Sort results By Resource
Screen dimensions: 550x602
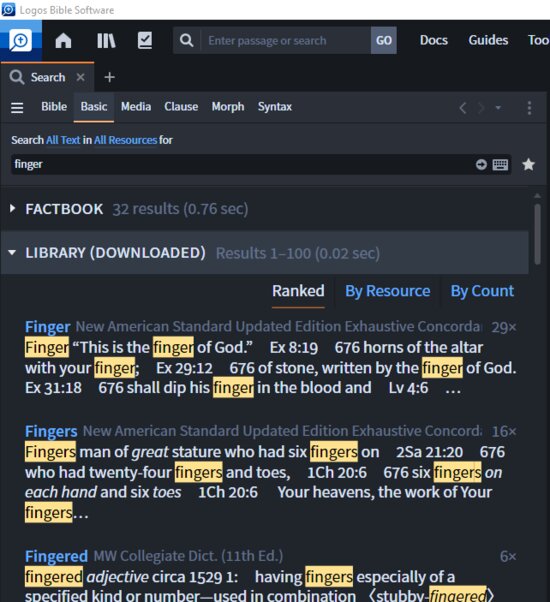388,291
